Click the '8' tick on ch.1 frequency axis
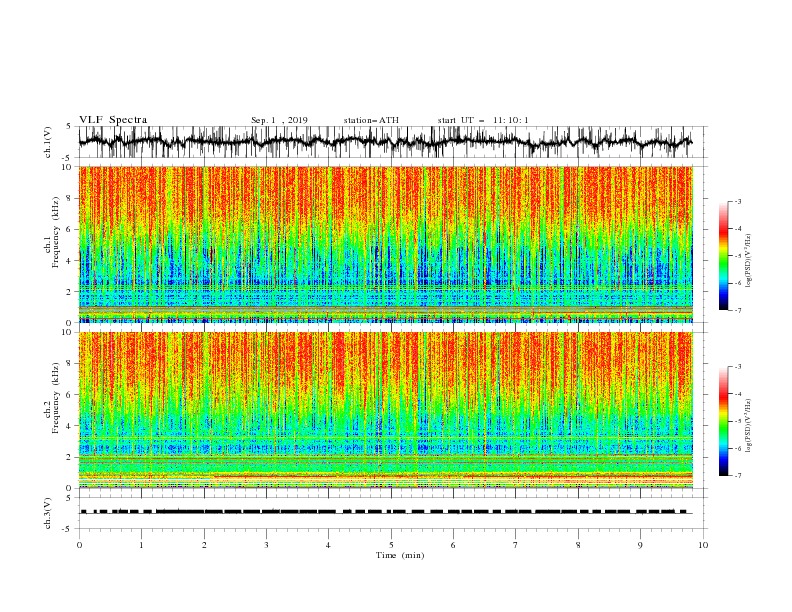Screen dimensions: 792x612 point(70,198)
